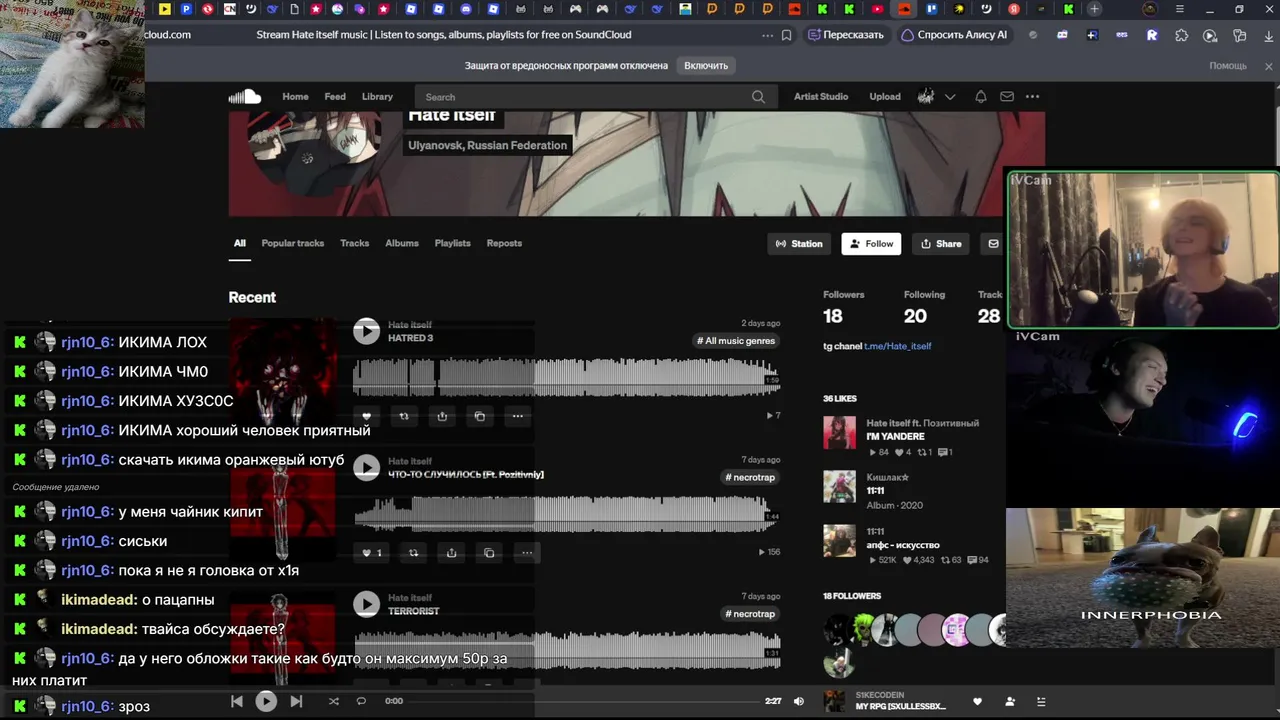Seek within the HATRED 3 waveform

tap(565, 378)
